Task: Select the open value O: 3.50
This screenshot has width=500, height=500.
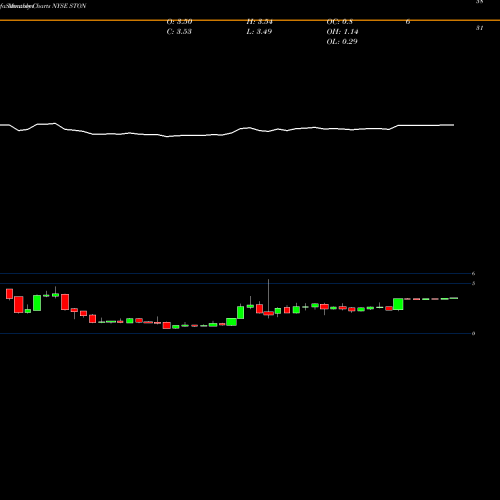Action: coord(179,22)
